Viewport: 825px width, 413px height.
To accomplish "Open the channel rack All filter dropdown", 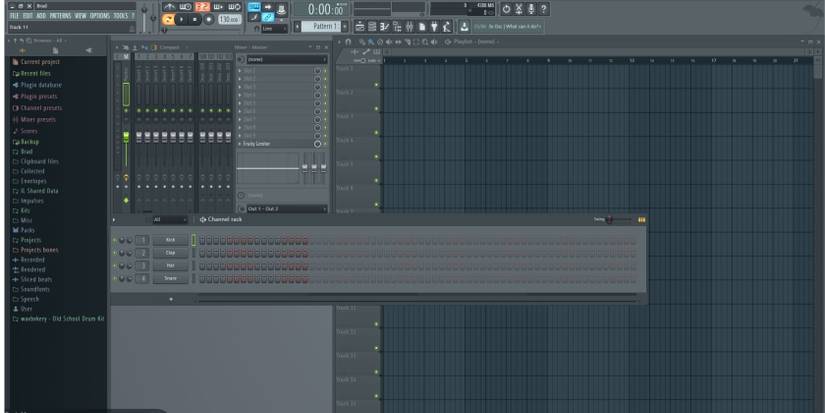I will (x=169, y=219).
